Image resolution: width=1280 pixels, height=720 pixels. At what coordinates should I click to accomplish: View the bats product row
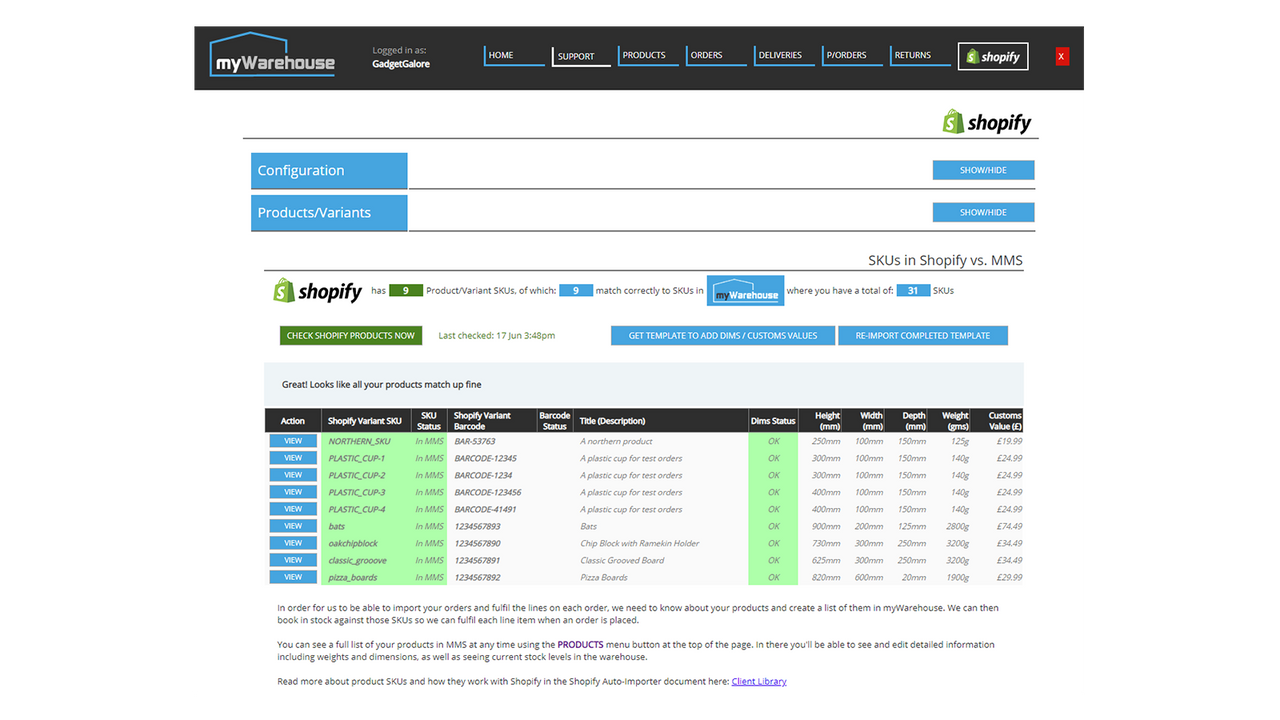pyautogui.click(x=293, y=526)
